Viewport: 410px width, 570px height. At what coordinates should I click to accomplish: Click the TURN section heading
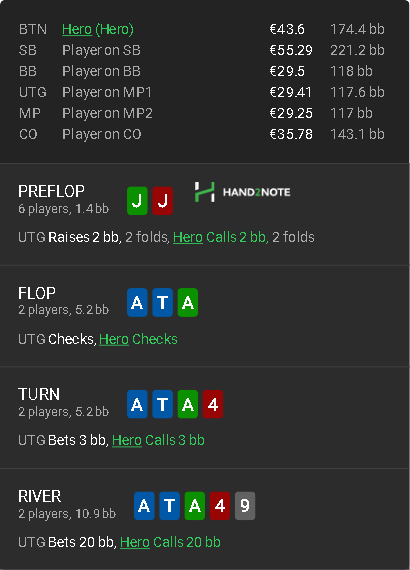click(x=39, y=394)
